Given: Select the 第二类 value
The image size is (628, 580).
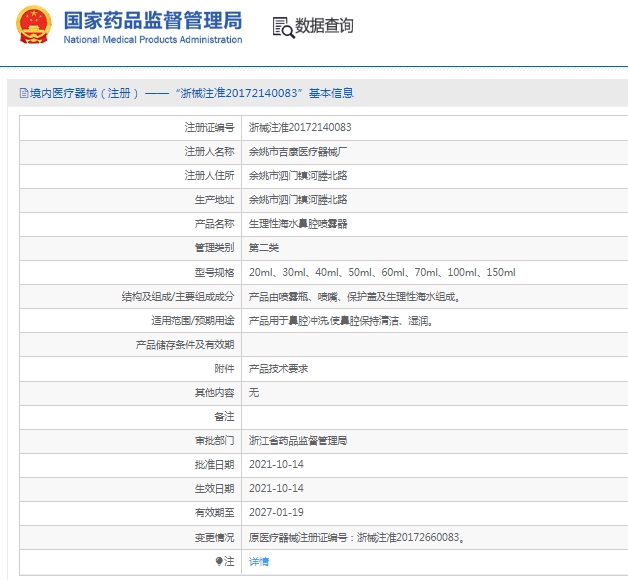Looking at the screenshot, I should [264, 248].
